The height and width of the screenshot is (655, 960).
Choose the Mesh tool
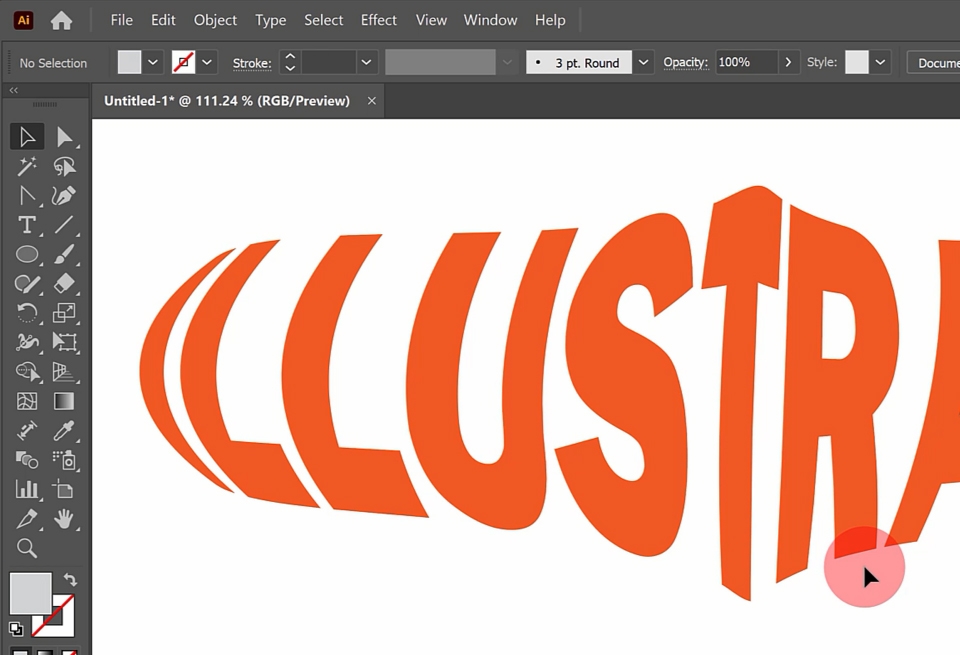coord(27,401)
